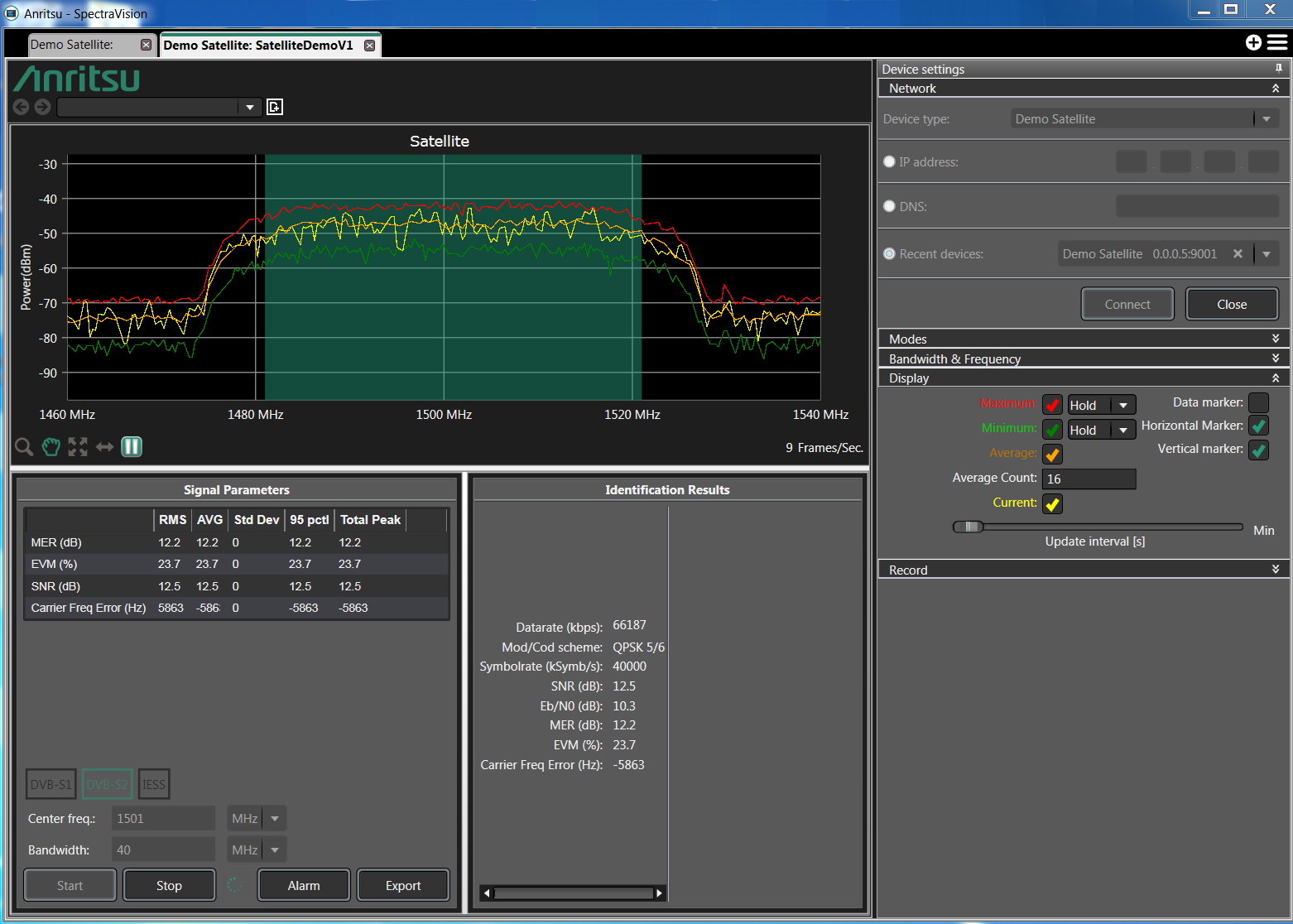Switch to the SatelliteDemoV1 tab
This screenshot has width=1293, height=924.
click(258, 45)
